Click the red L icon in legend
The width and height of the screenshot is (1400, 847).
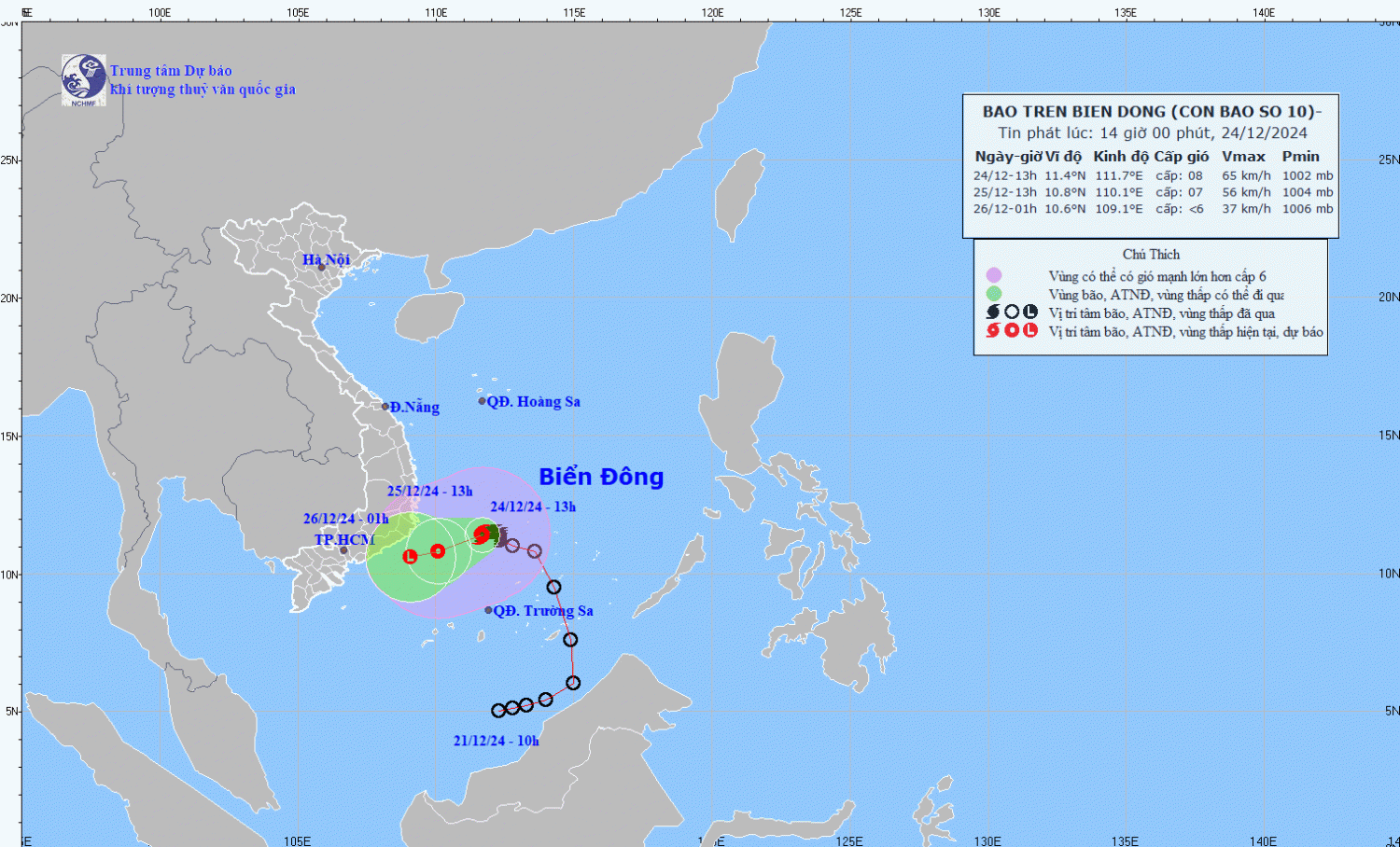1030,330
